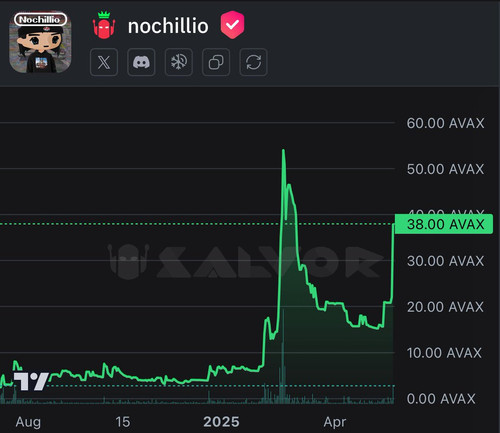The width and height of the screenshot is (500, 433).
Task: Click the Apr label on time axis
Action: 335,423
